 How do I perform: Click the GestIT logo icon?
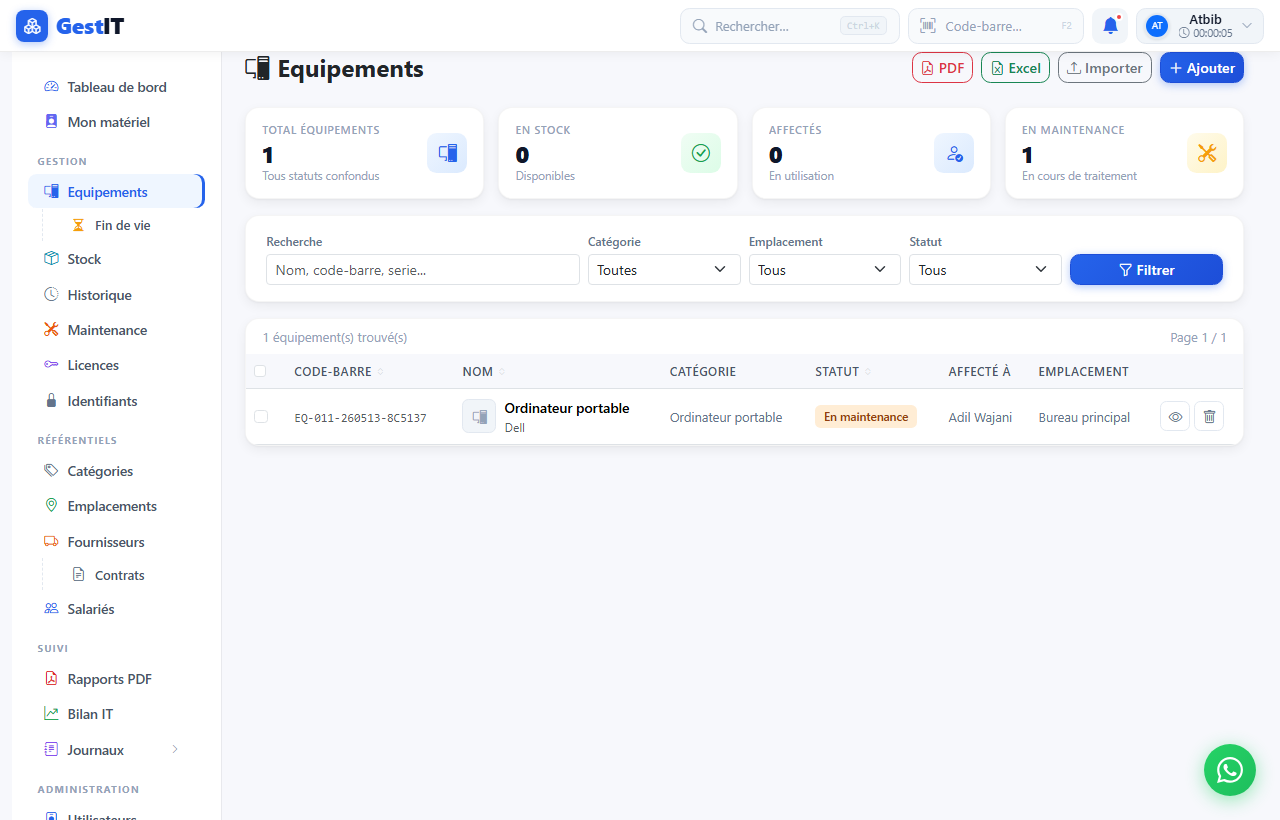point(32,26)
